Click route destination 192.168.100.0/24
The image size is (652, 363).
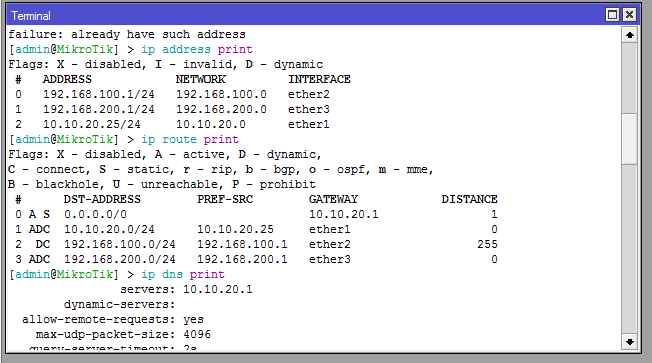coord(119,244)
